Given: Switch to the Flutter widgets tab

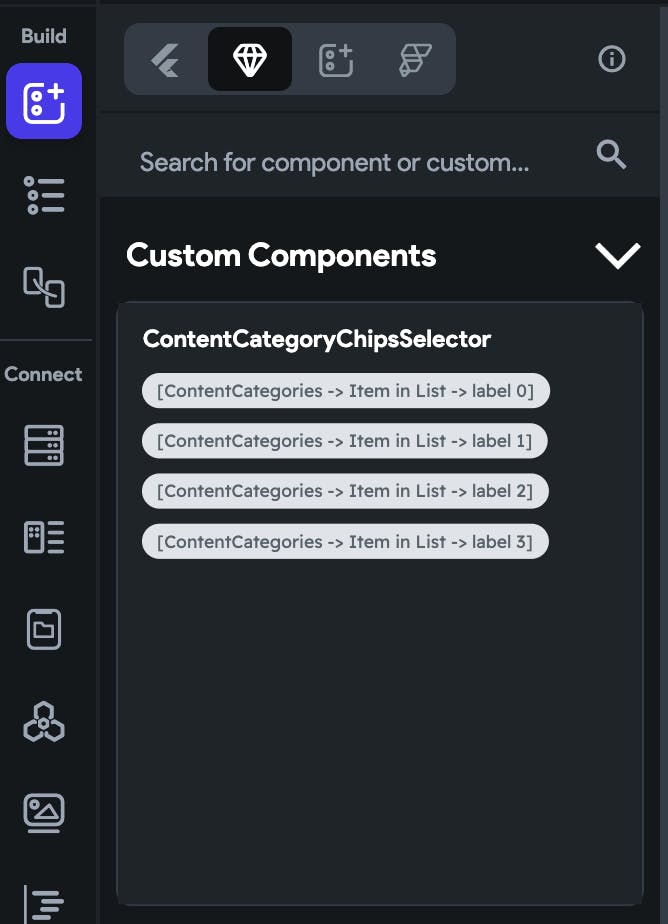Looking at the screenshot, I should (x=167, y=59).
